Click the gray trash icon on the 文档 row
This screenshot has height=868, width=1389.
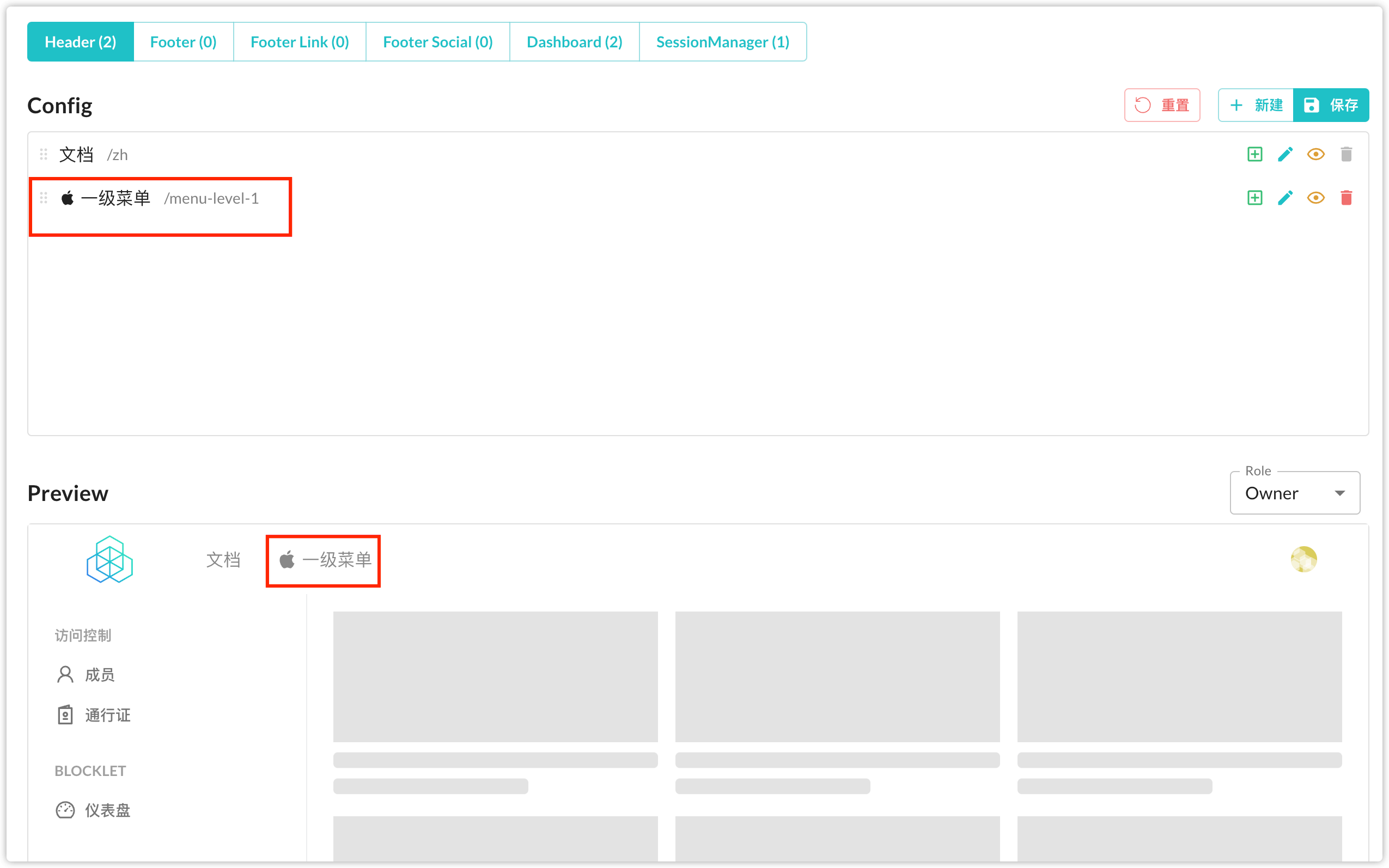(1346, 155)
